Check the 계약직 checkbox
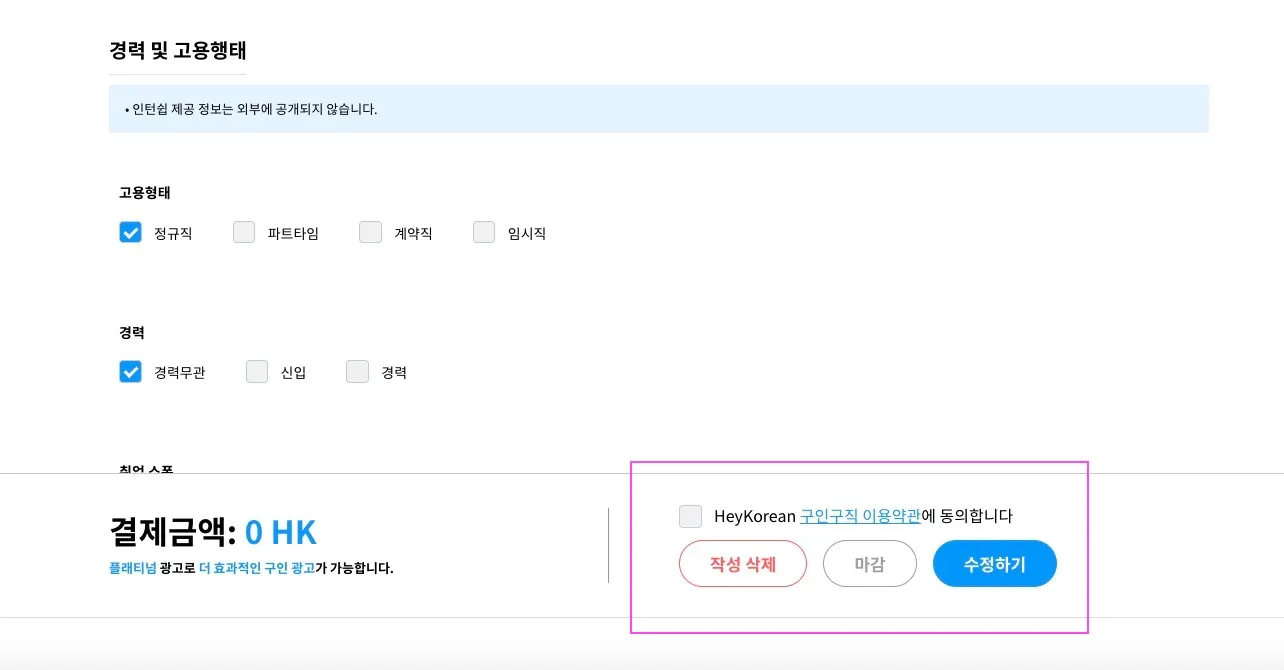The width and height of the screenshot is (1284, 670). coord(371,233)
